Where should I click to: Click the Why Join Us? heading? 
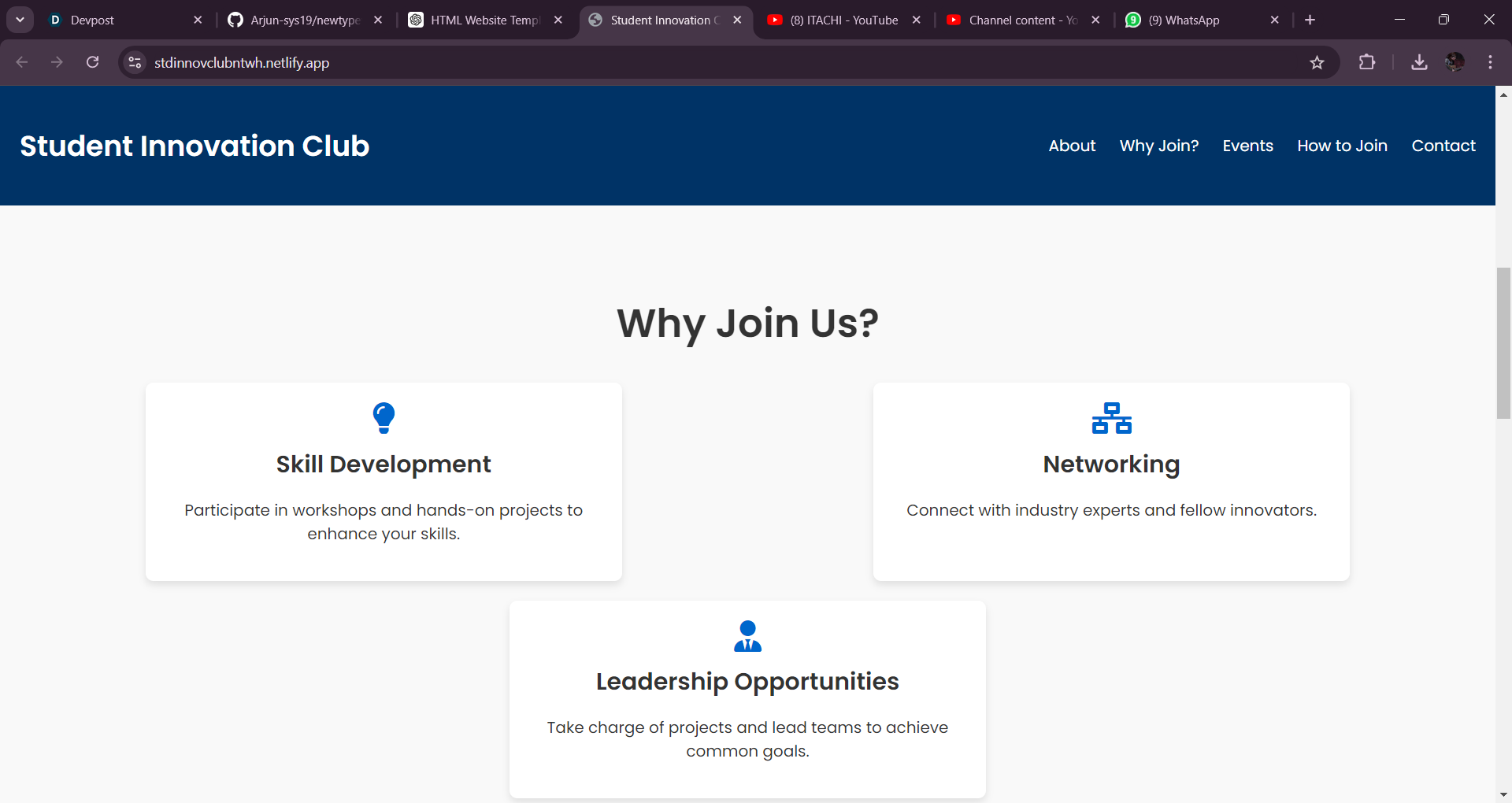(x=747, y=323)
